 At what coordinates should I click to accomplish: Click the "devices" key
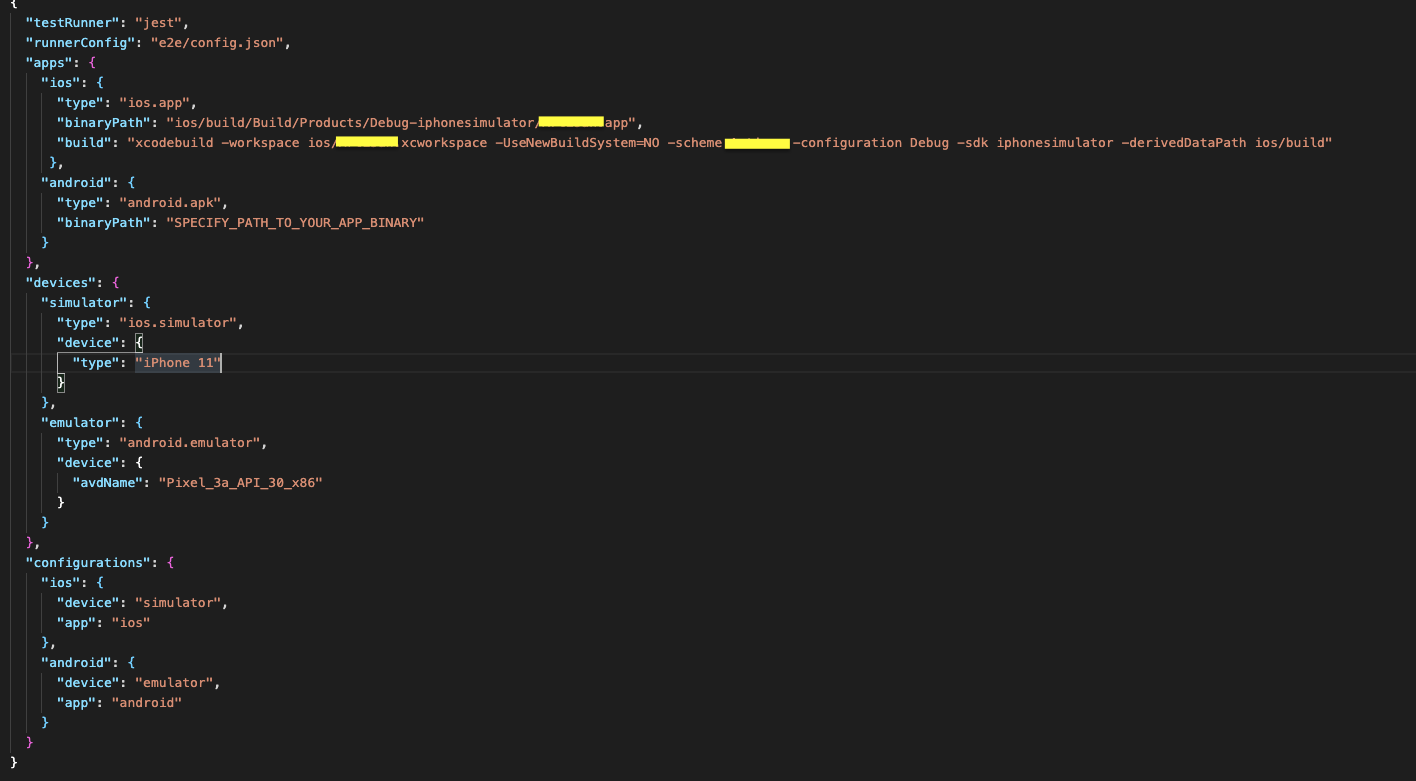(62, 282)
